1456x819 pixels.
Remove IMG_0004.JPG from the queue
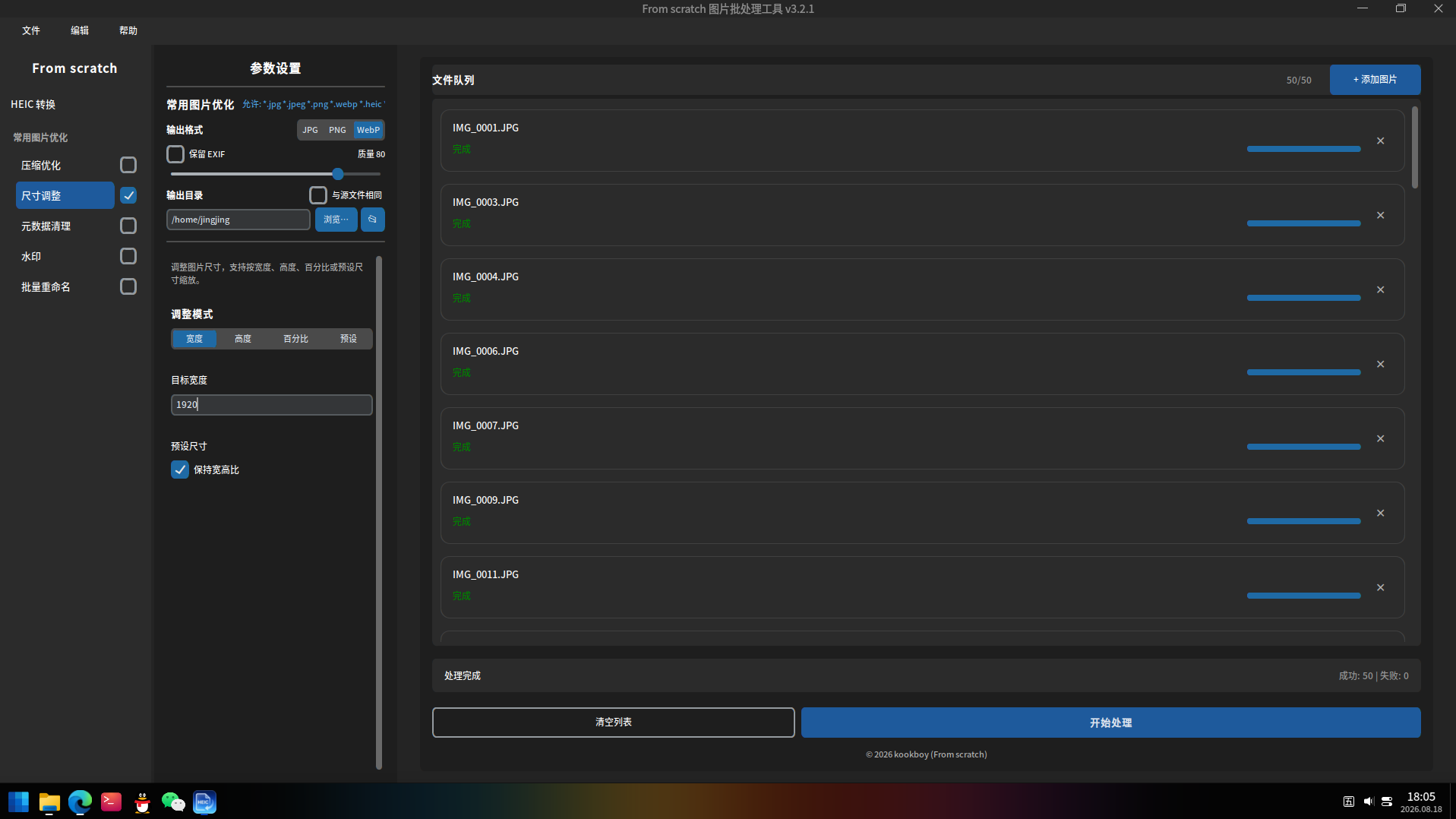tap(1380, 290)
